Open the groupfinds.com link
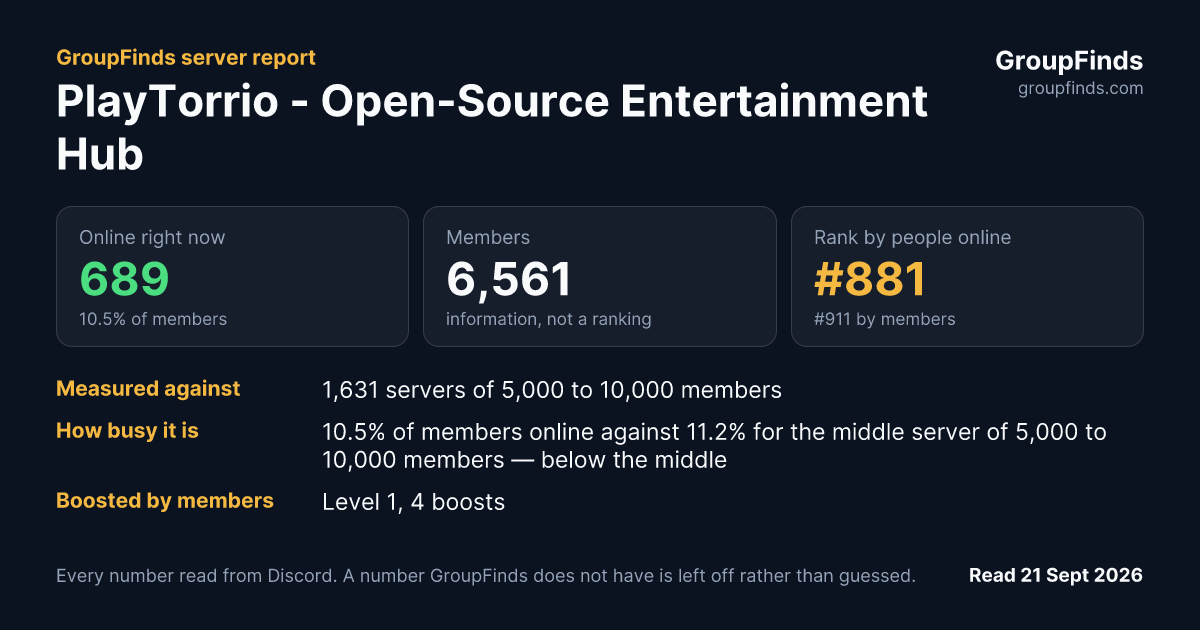The height and width of the screenshot is (630, 1200). [x=1080, y=88]
